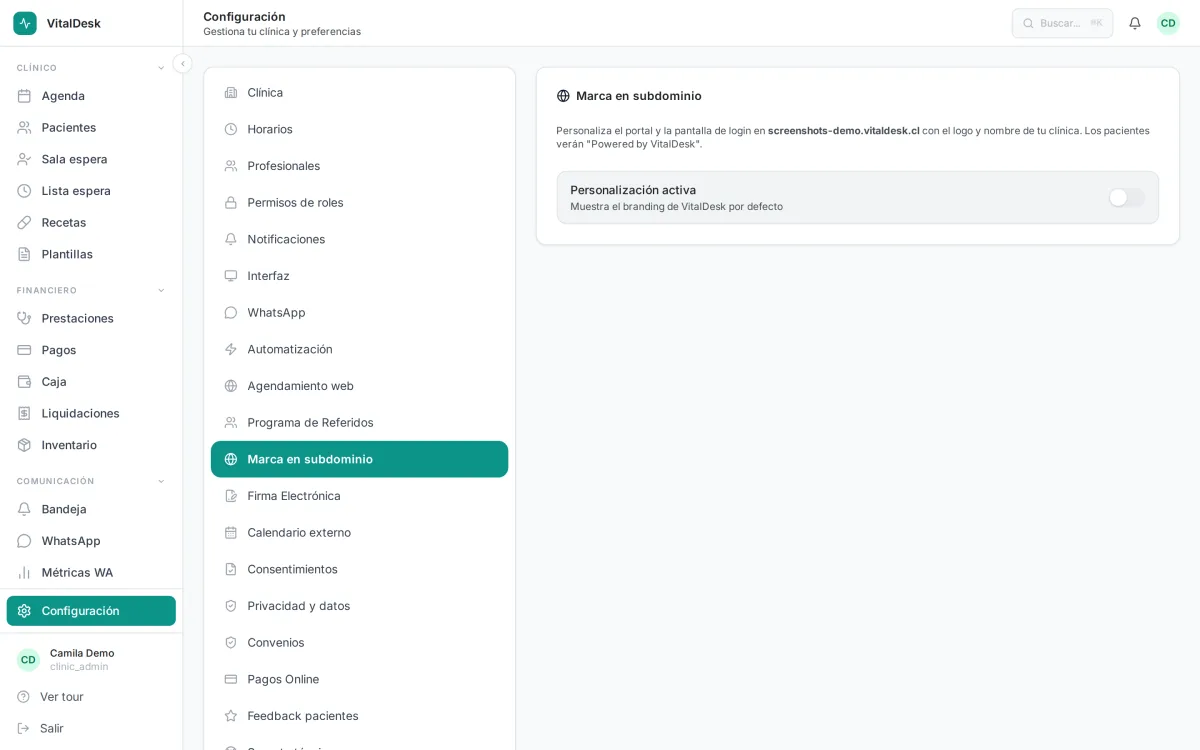Click the Plantillas document icon

24,254
